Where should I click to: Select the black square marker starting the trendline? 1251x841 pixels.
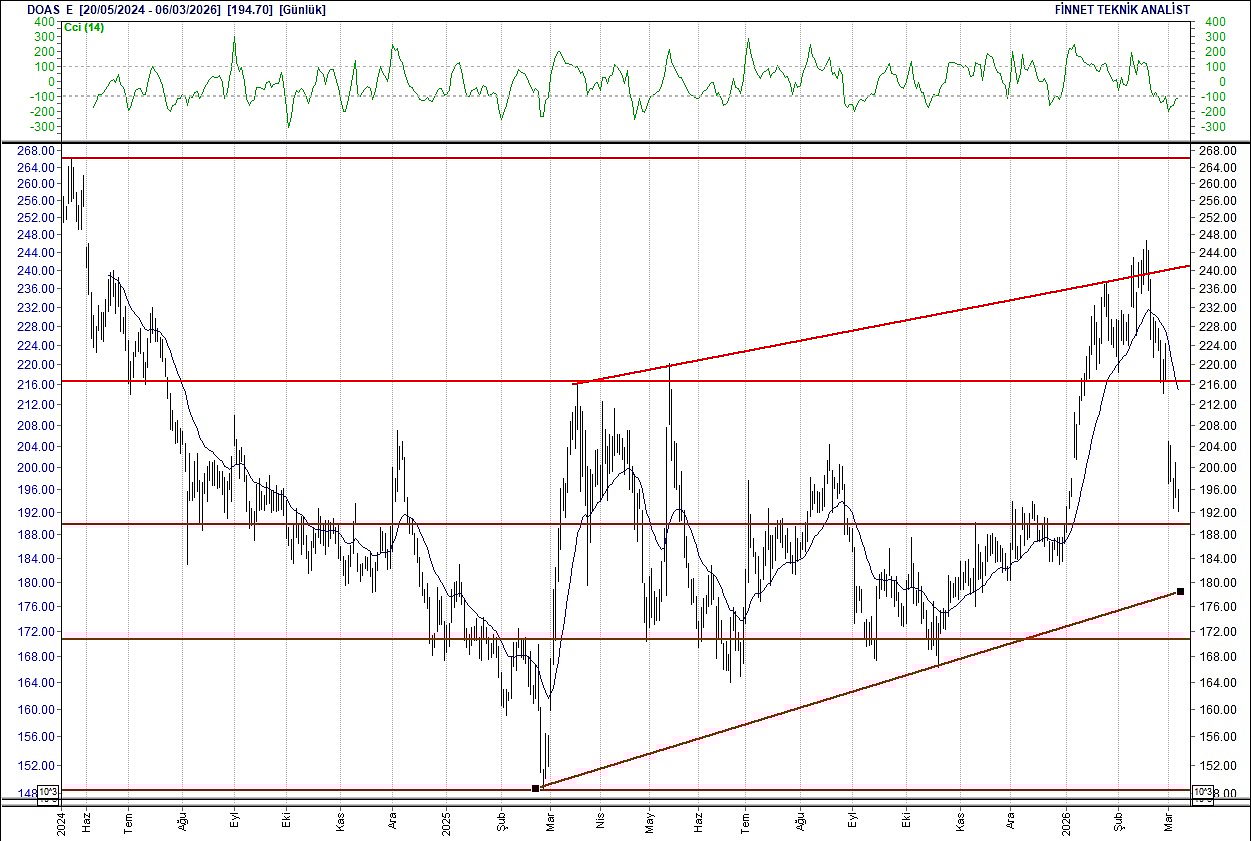coord(537,788)
